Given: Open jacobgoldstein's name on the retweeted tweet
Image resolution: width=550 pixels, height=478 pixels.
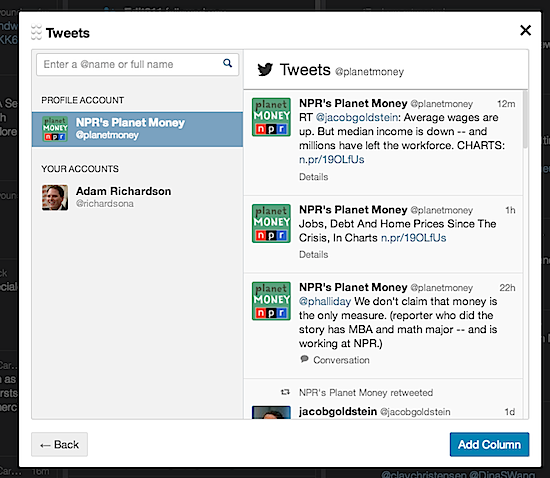Looking at the screenshot, I should point(338,411).
